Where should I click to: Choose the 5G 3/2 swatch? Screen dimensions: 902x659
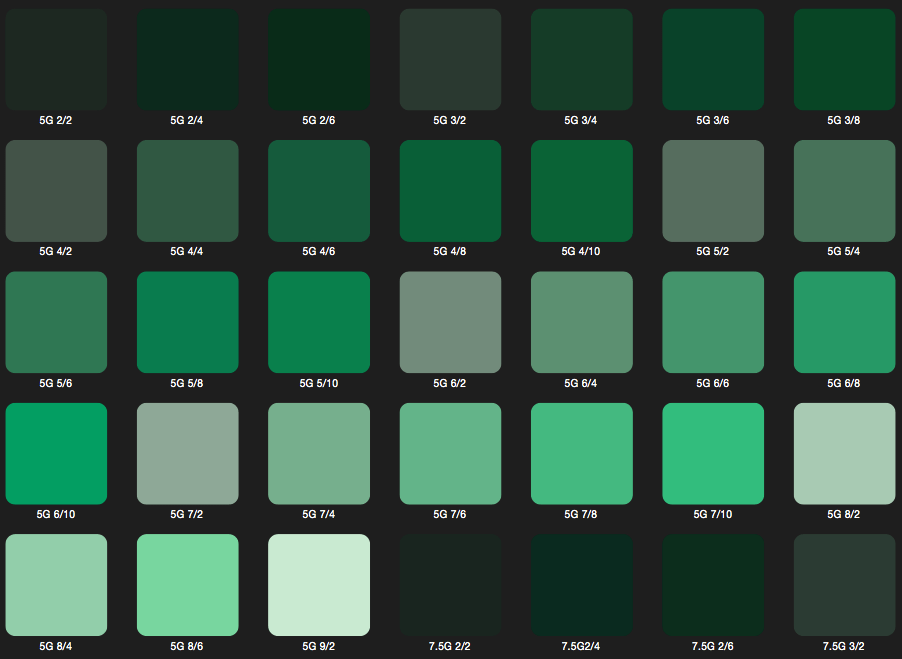coord(450,59)
